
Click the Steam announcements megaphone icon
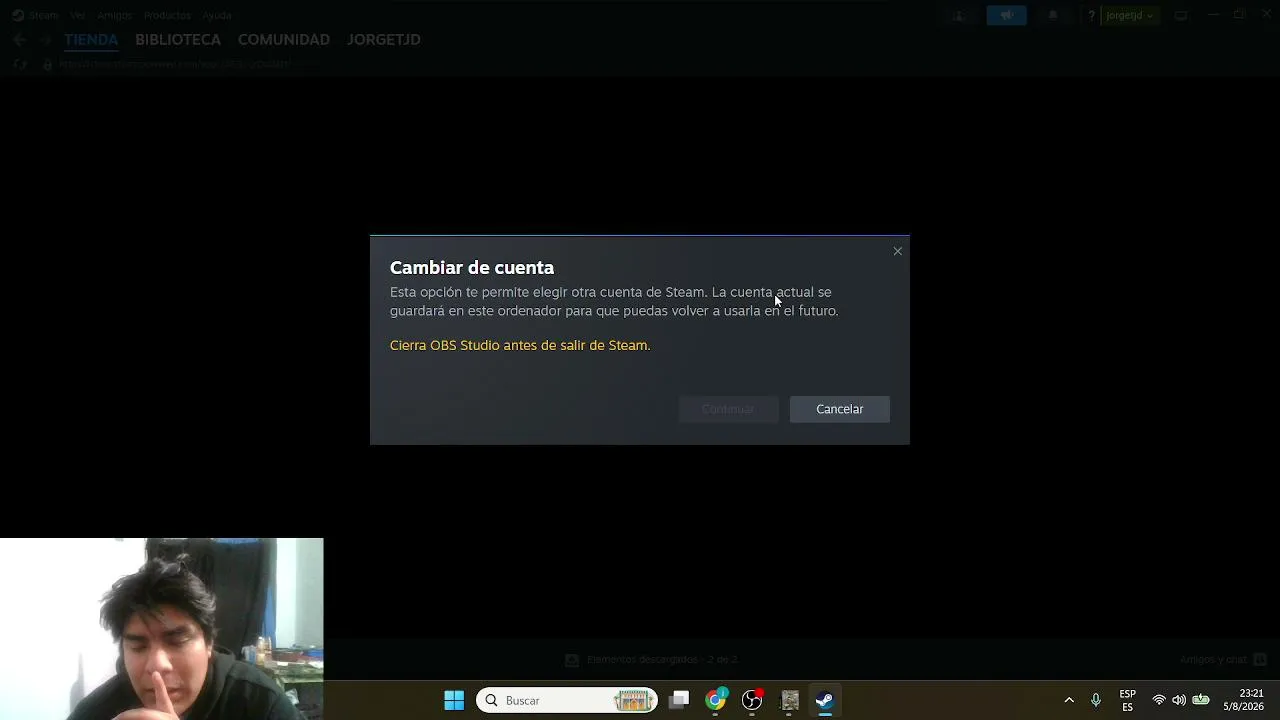1006,15
